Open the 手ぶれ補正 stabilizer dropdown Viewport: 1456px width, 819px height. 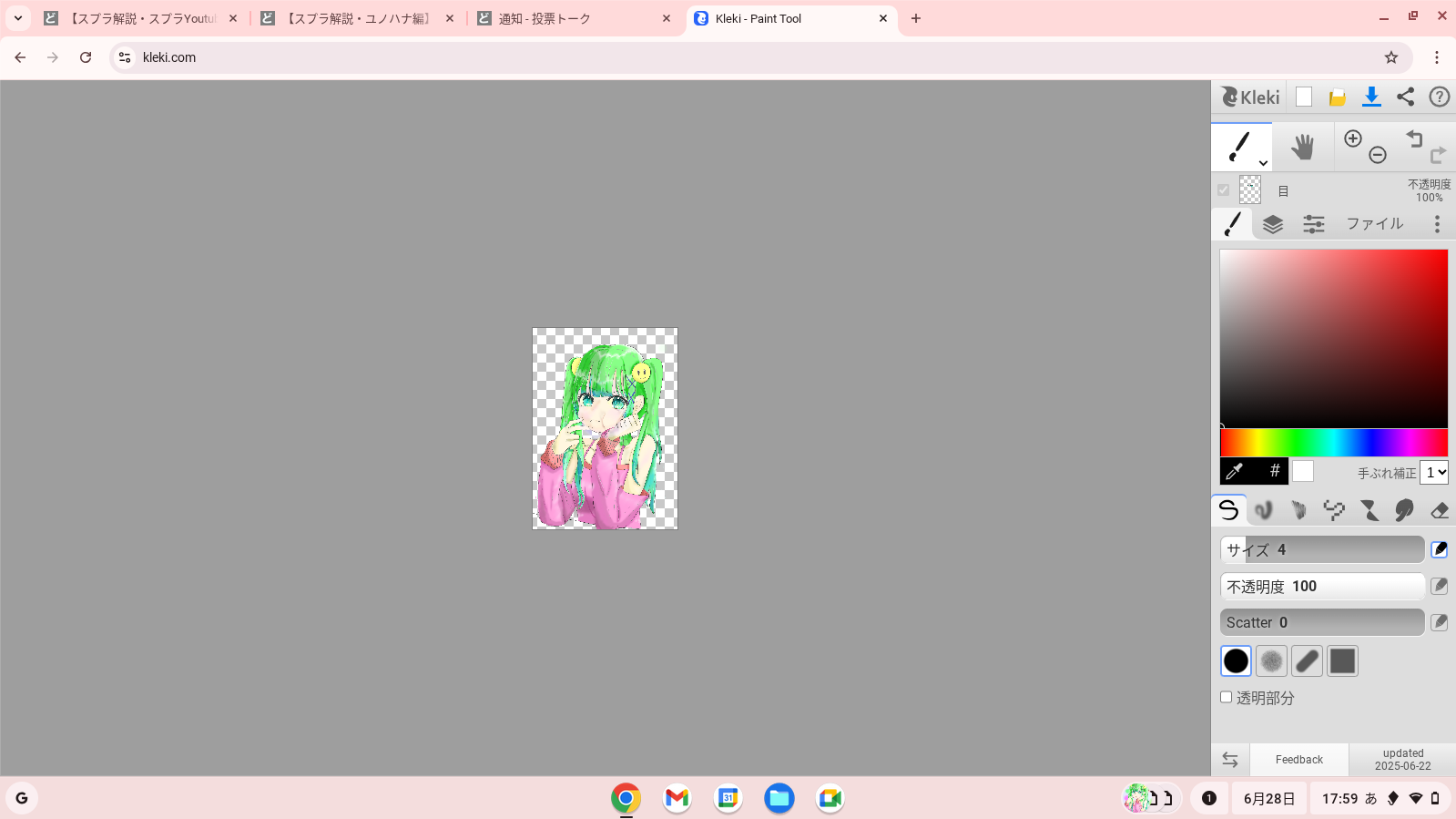point(1434,472)
